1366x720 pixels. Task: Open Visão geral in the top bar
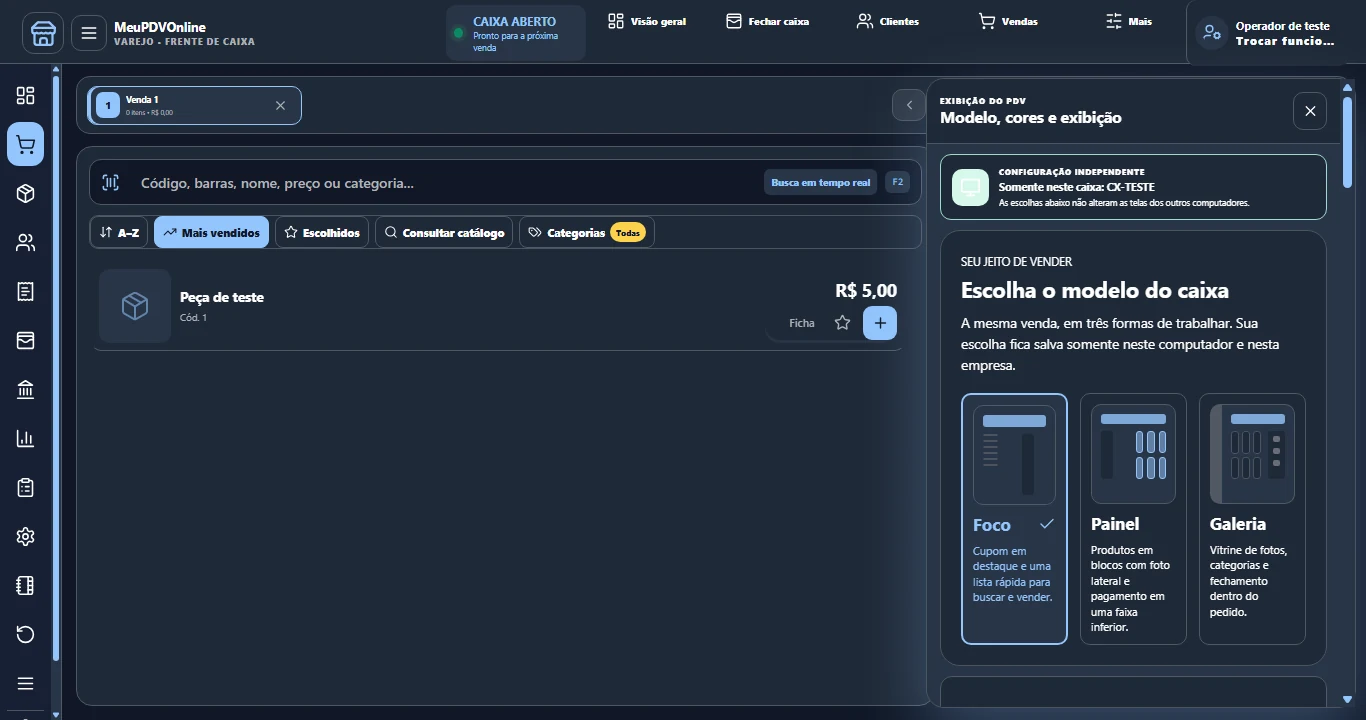coord(647,21)
